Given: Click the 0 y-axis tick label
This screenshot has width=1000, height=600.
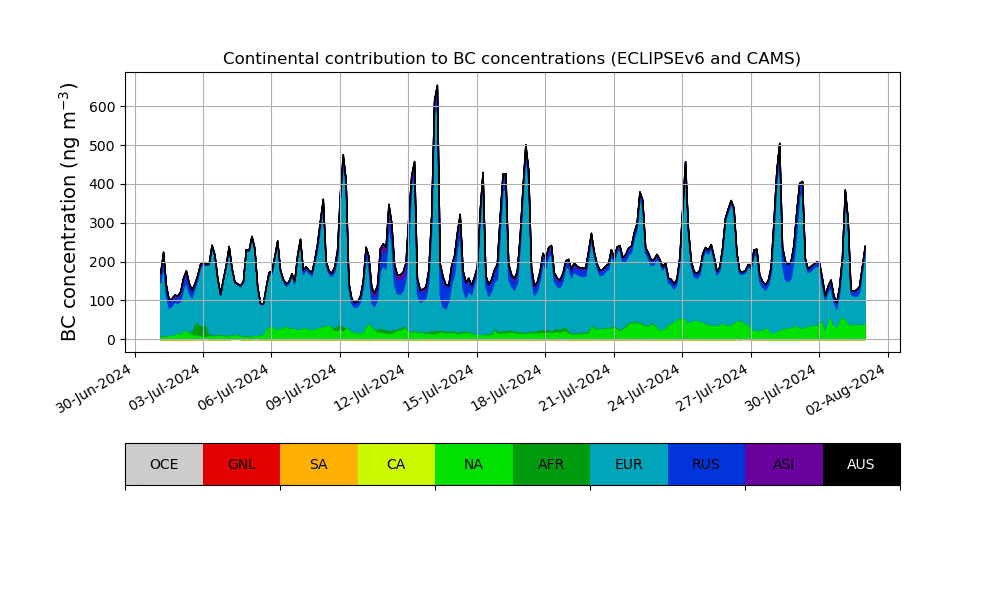Looking at the screenshot, I should [111, 340].
